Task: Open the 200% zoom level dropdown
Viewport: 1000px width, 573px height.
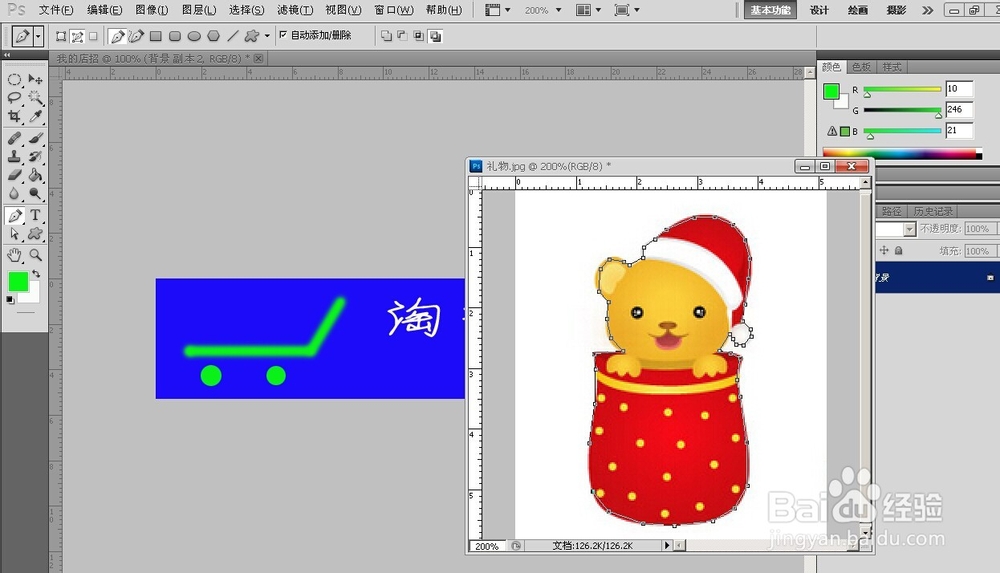Action: coord(559,10)
